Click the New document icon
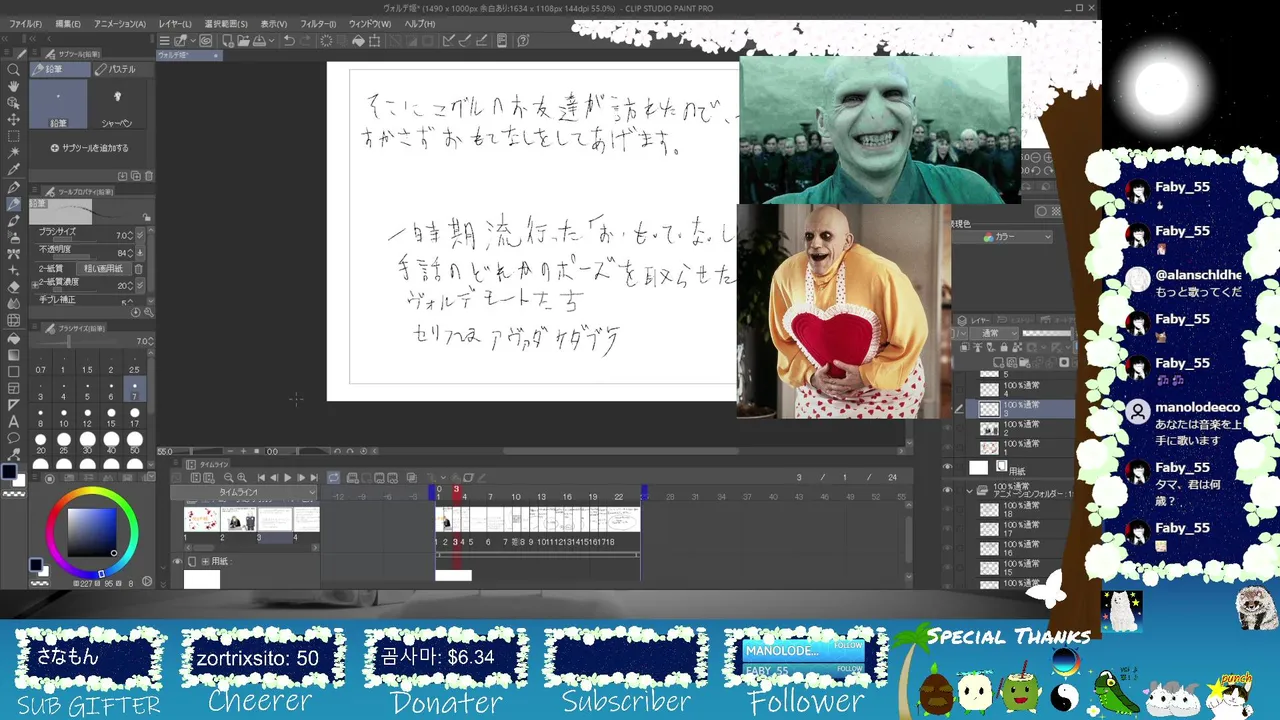 click(228, 41)
